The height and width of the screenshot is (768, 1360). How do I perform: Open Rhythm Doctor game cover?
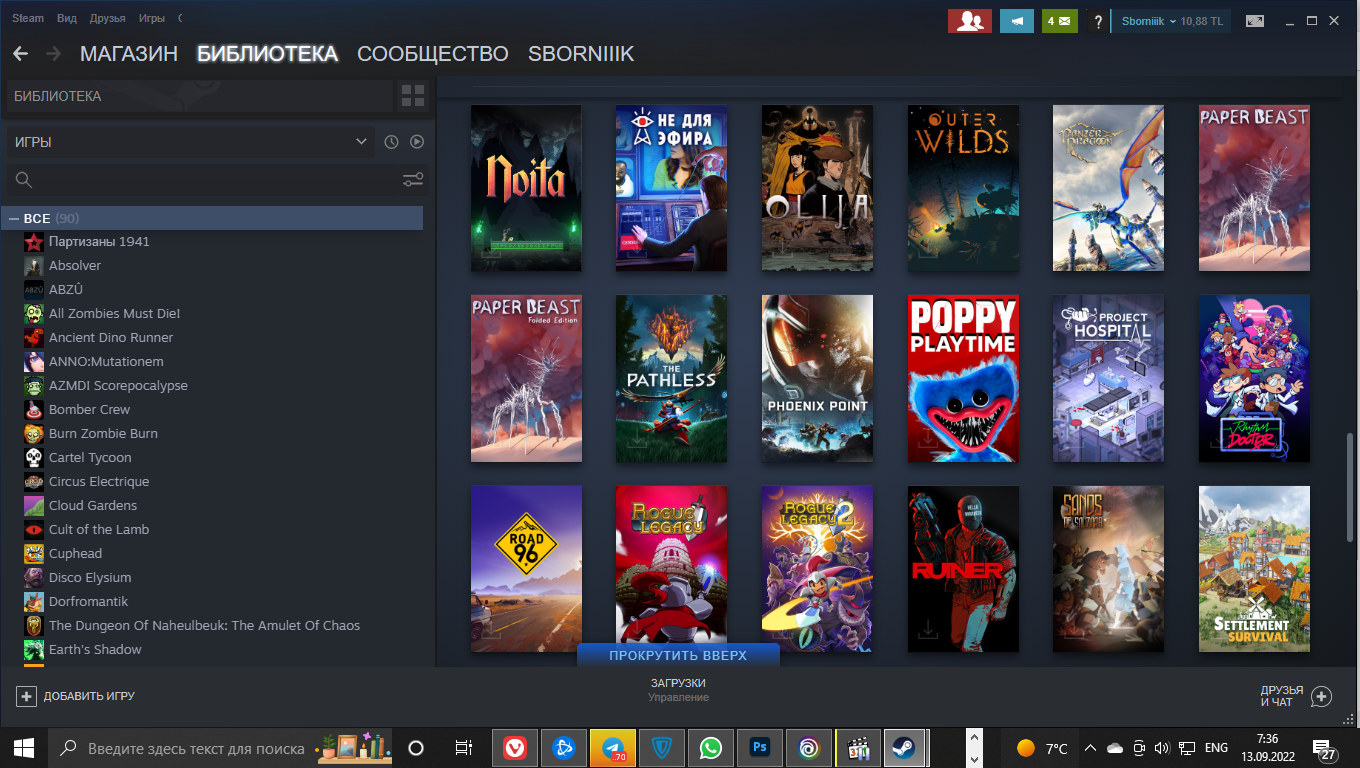1254,378
